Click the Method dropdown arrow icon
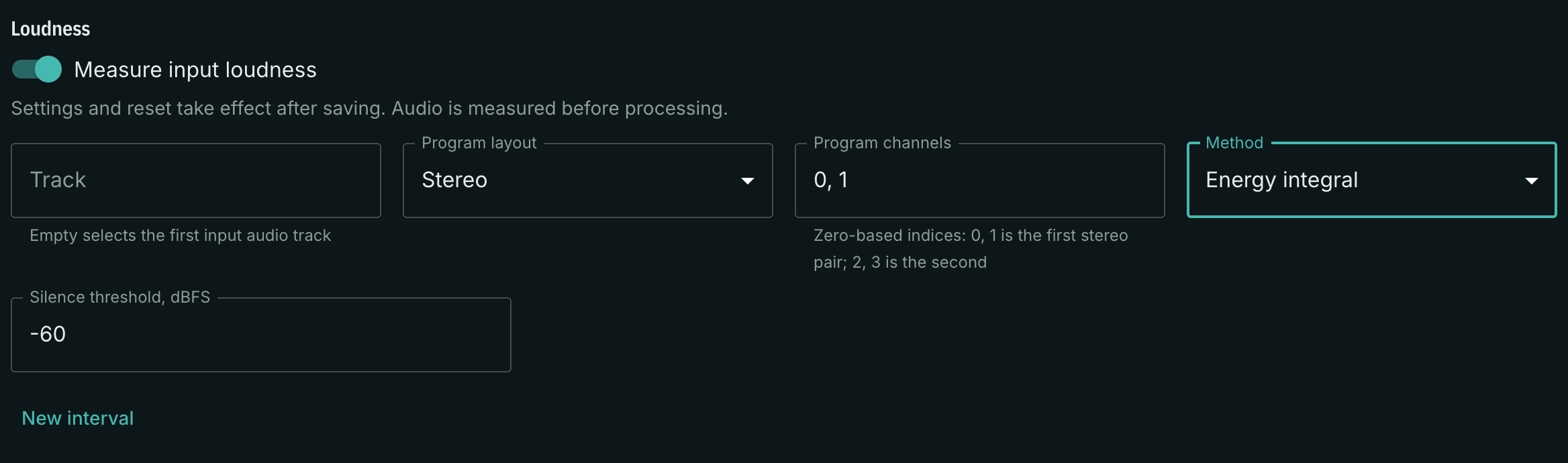This screenshot has width=1568, height=463. 1532,181
